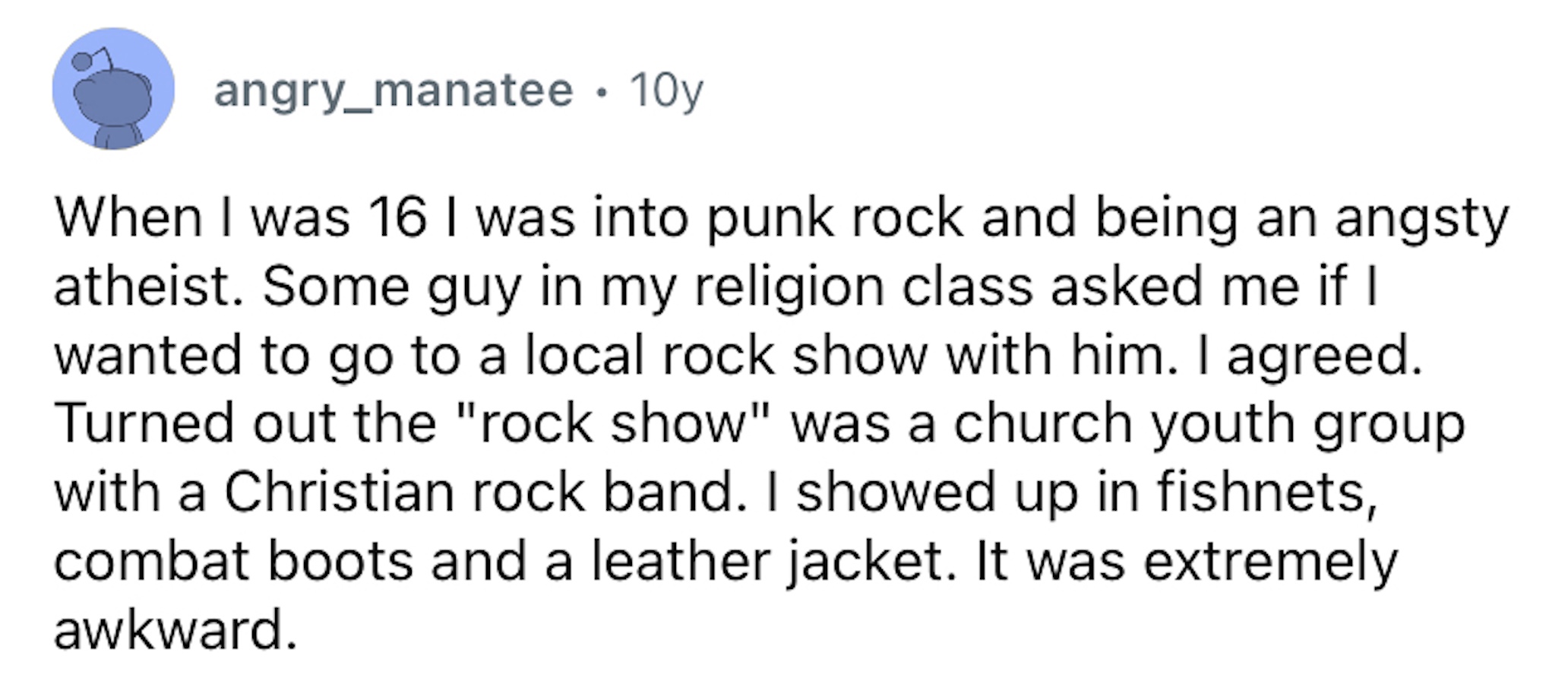
Task: Click the words "combat boots" in the comment
Action: [233, 561]
